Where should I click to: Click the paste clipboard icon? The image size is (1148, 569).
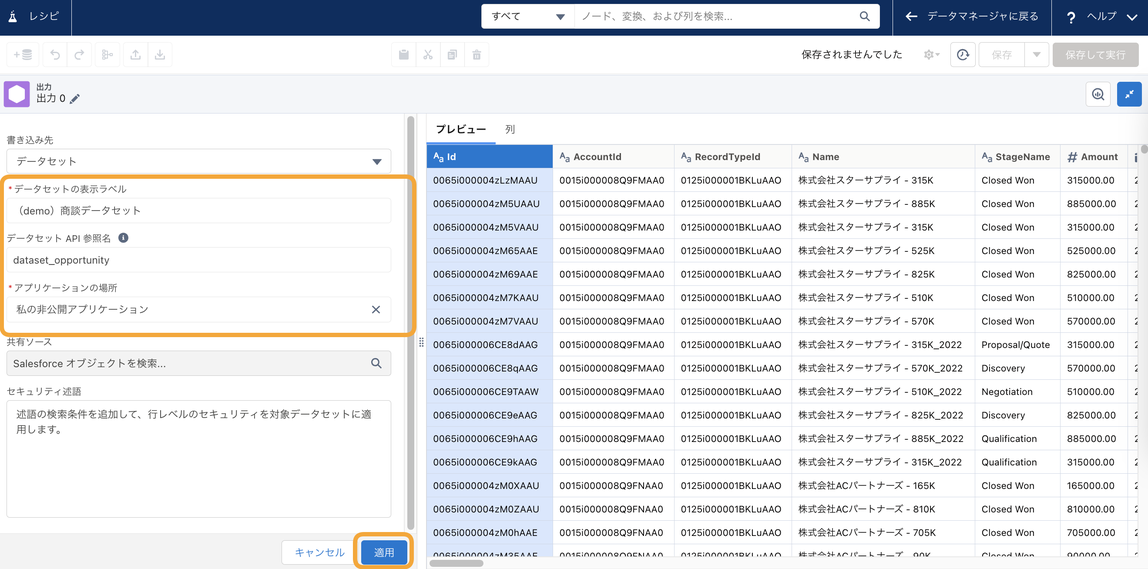[403, 55]
